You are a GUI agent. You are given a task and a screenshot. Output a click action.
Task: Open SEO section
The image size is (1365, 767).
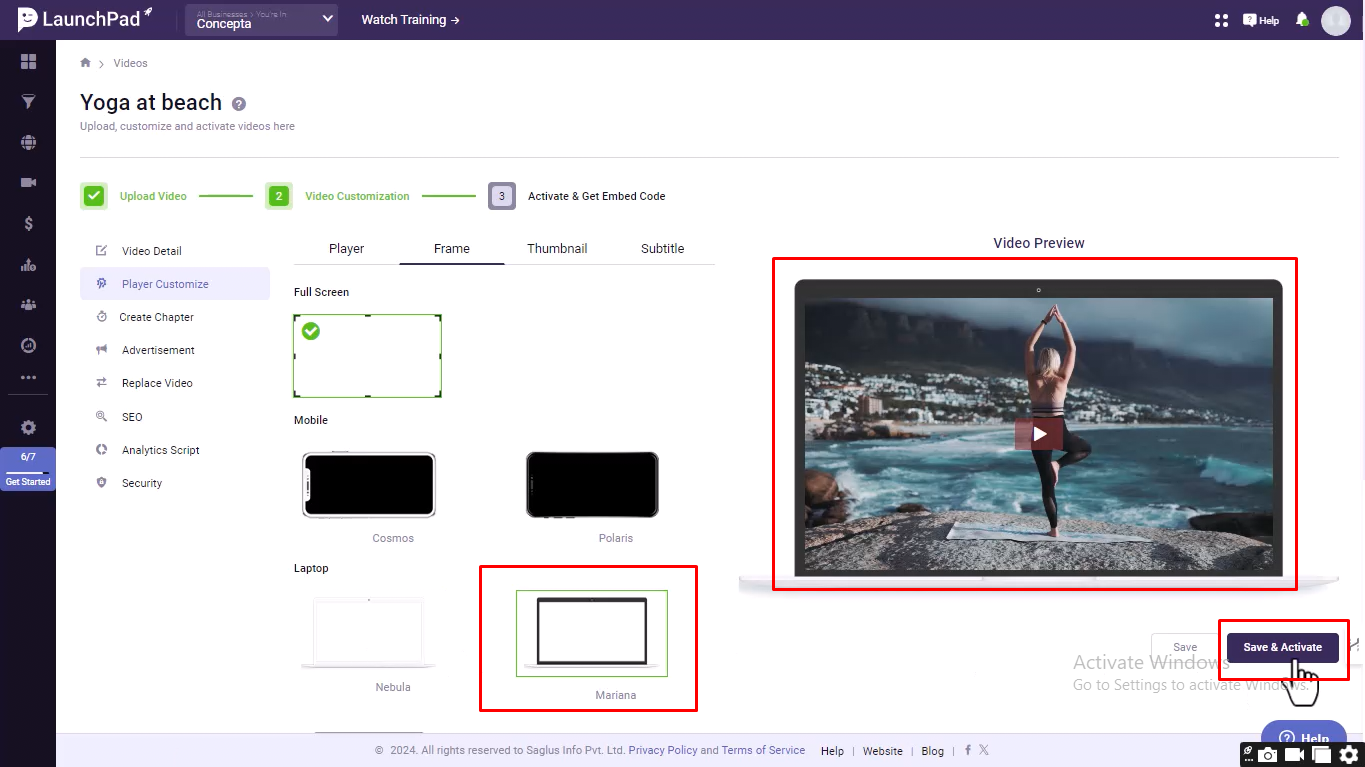point(175,417)
